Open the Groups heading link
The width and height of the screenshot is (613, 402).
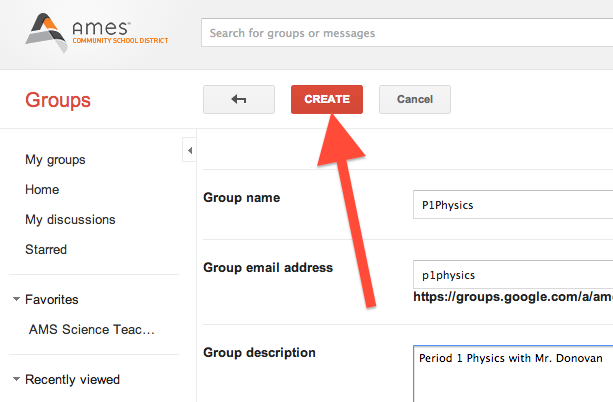pos(58,100)
